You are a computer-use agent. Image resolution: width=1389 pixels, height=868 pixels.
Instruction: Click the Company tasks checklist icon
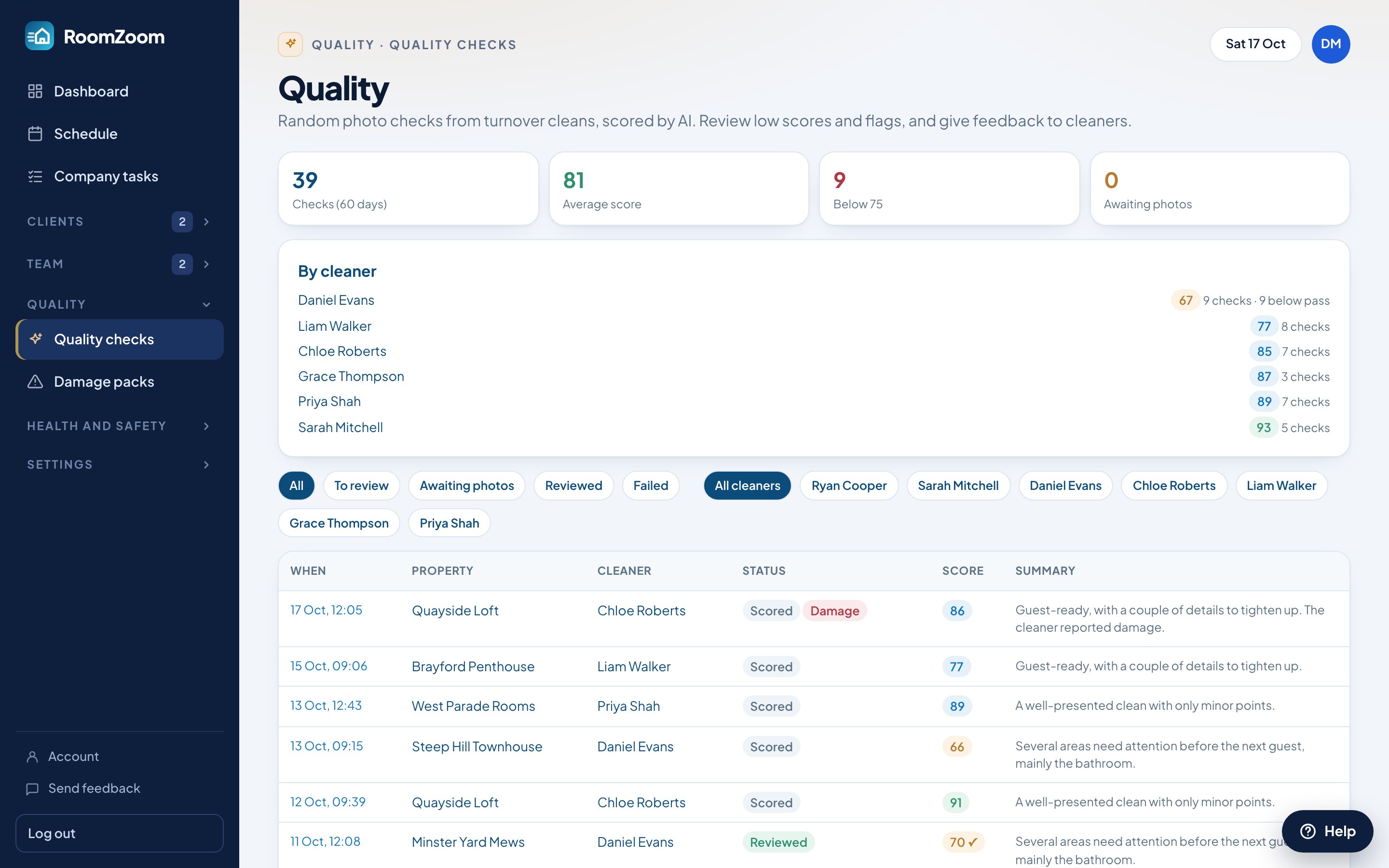click(x=35, y=176)
